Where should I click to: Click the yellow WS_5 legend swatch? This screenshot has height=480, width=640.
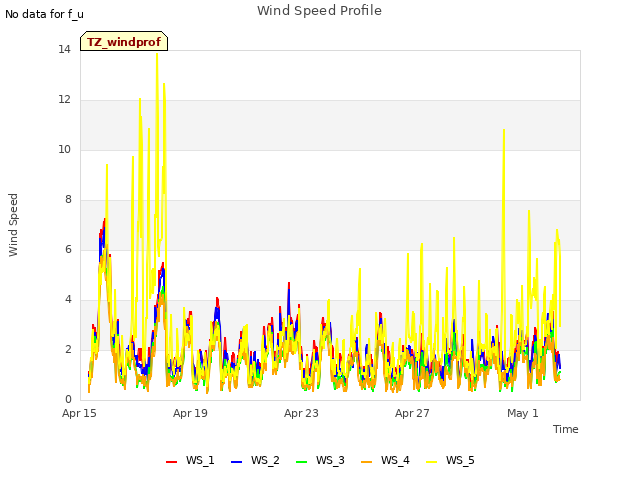click(x=431, y=462)
